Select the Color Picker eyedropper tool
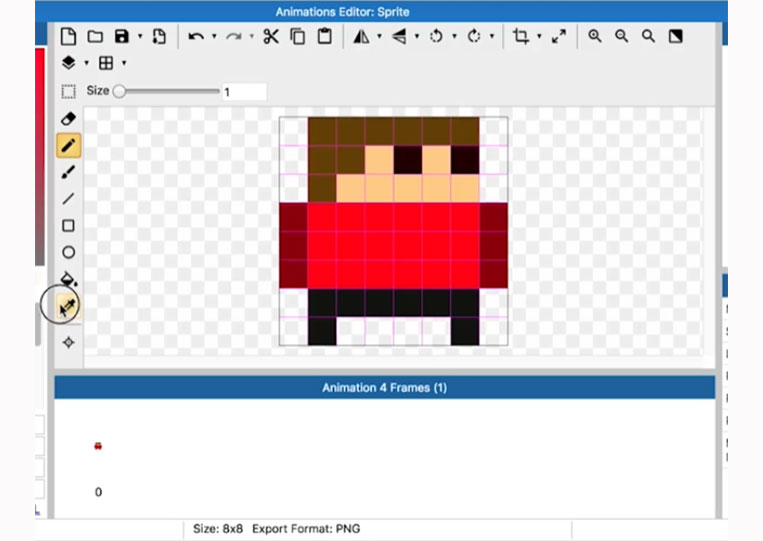Viewport: 763px width, 541px height. click(x=68, y=307)
